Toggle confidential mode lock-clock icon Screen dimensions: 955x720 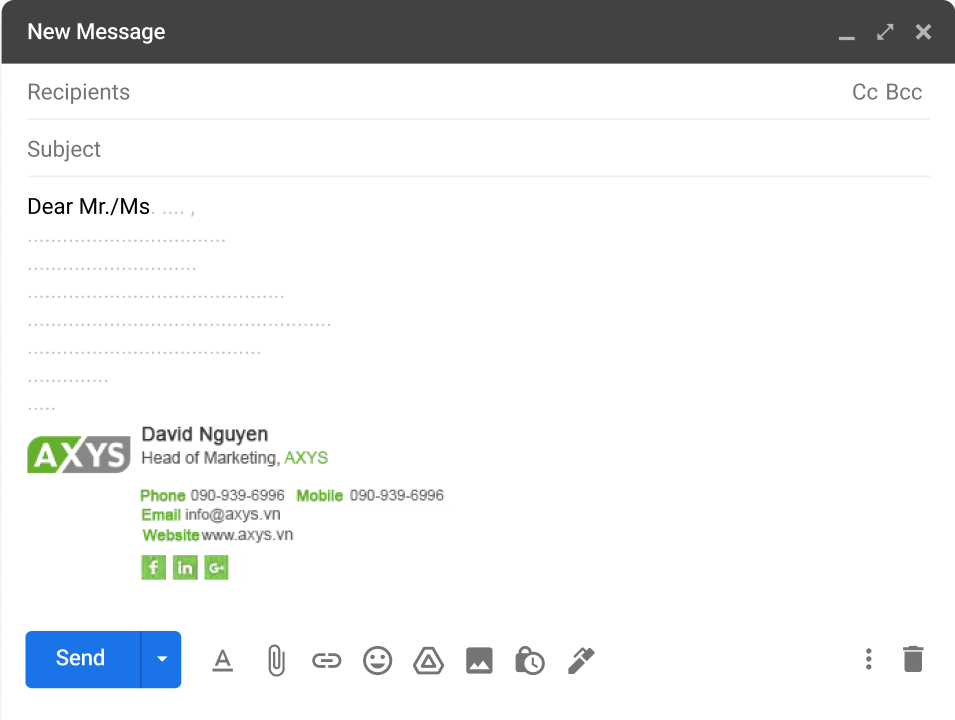[x=529, y=660]
